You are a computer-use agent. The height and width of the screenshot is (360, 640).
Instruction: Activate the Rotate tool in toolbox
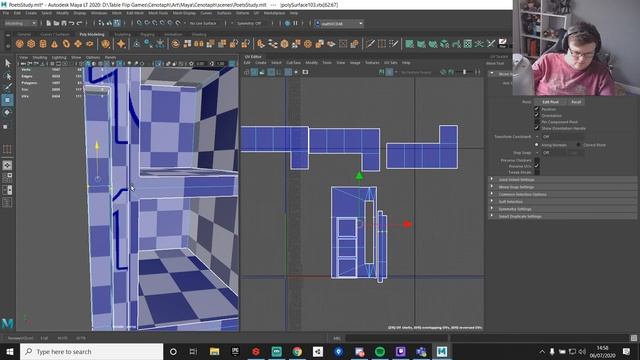[7, 112]
